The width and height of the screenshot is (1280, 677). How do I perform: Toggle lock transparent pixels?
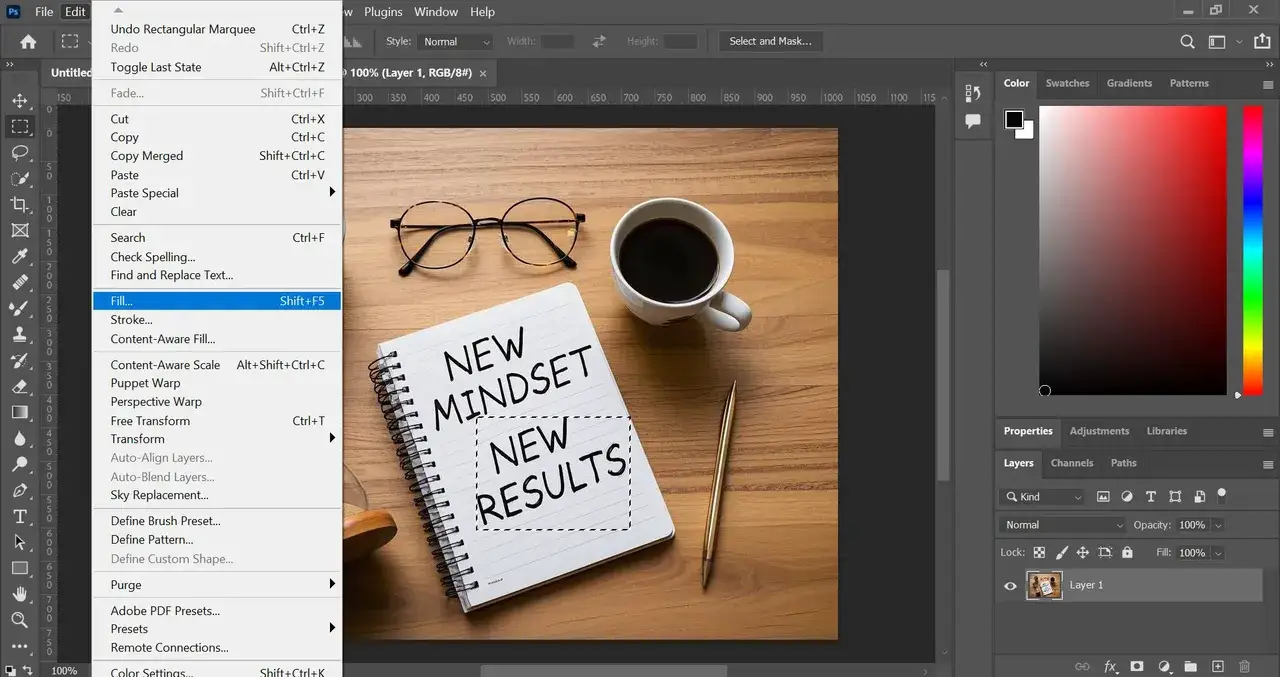click(x=1039, y=552)
